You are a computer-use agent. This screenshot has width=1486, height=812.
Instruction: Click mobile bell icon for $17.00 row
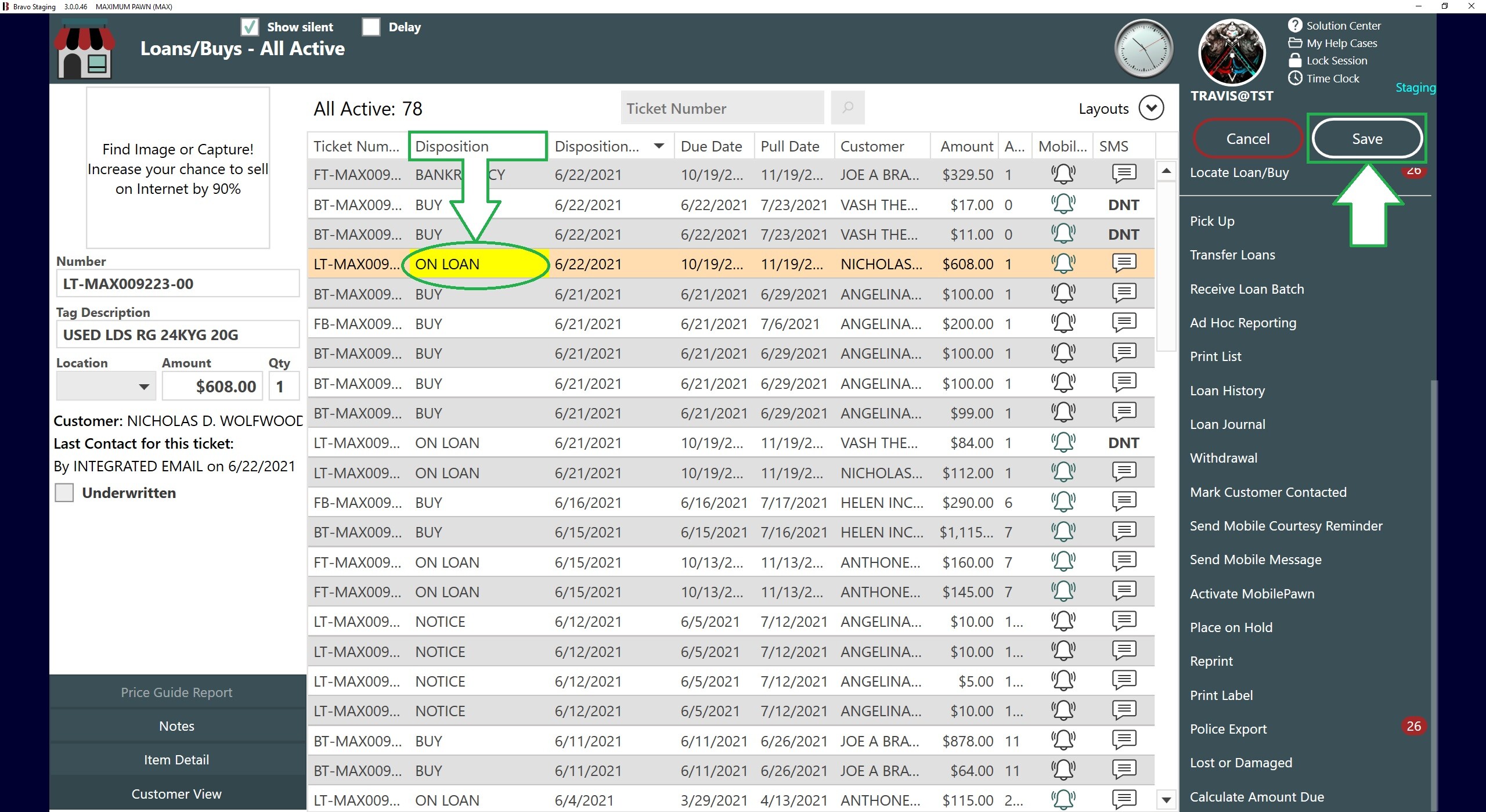[1063, 204]
